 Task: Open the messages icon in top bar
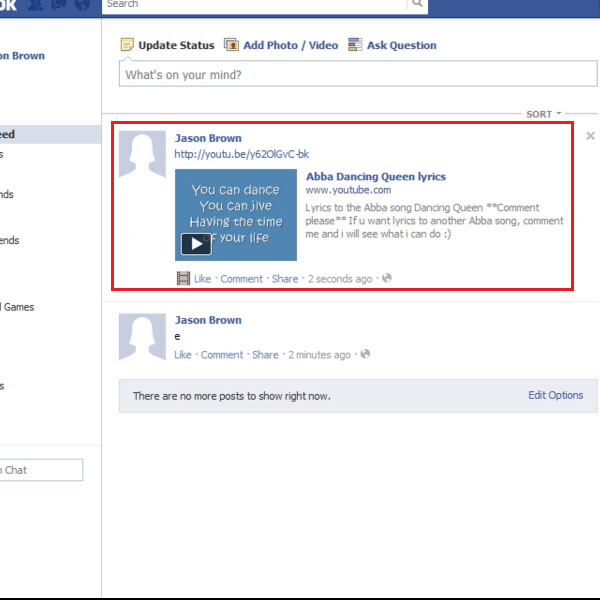(59, 5)
